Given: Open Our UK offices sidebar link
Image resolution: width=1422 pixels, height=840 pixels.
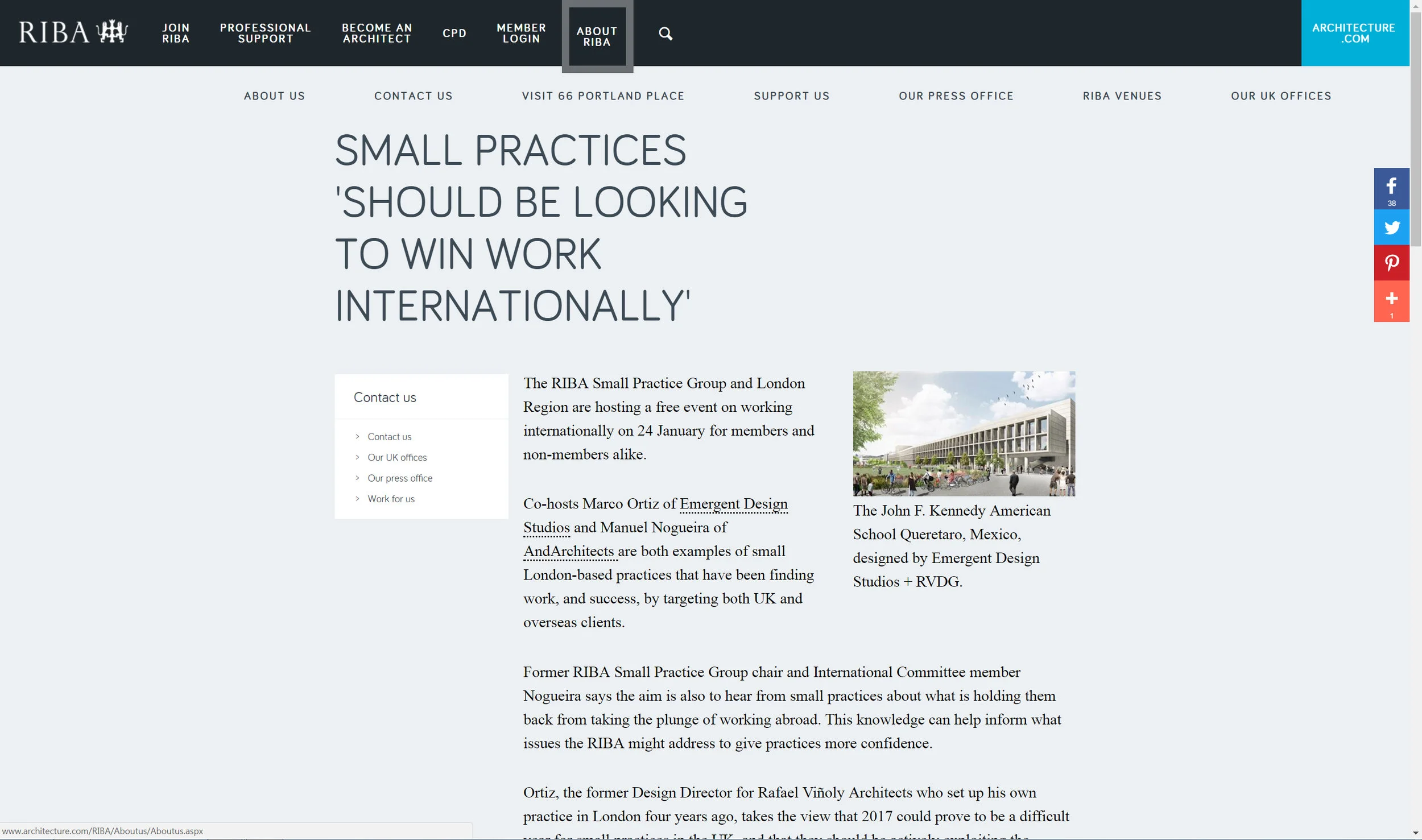Looking at the screenshot, I should (397, 457).
